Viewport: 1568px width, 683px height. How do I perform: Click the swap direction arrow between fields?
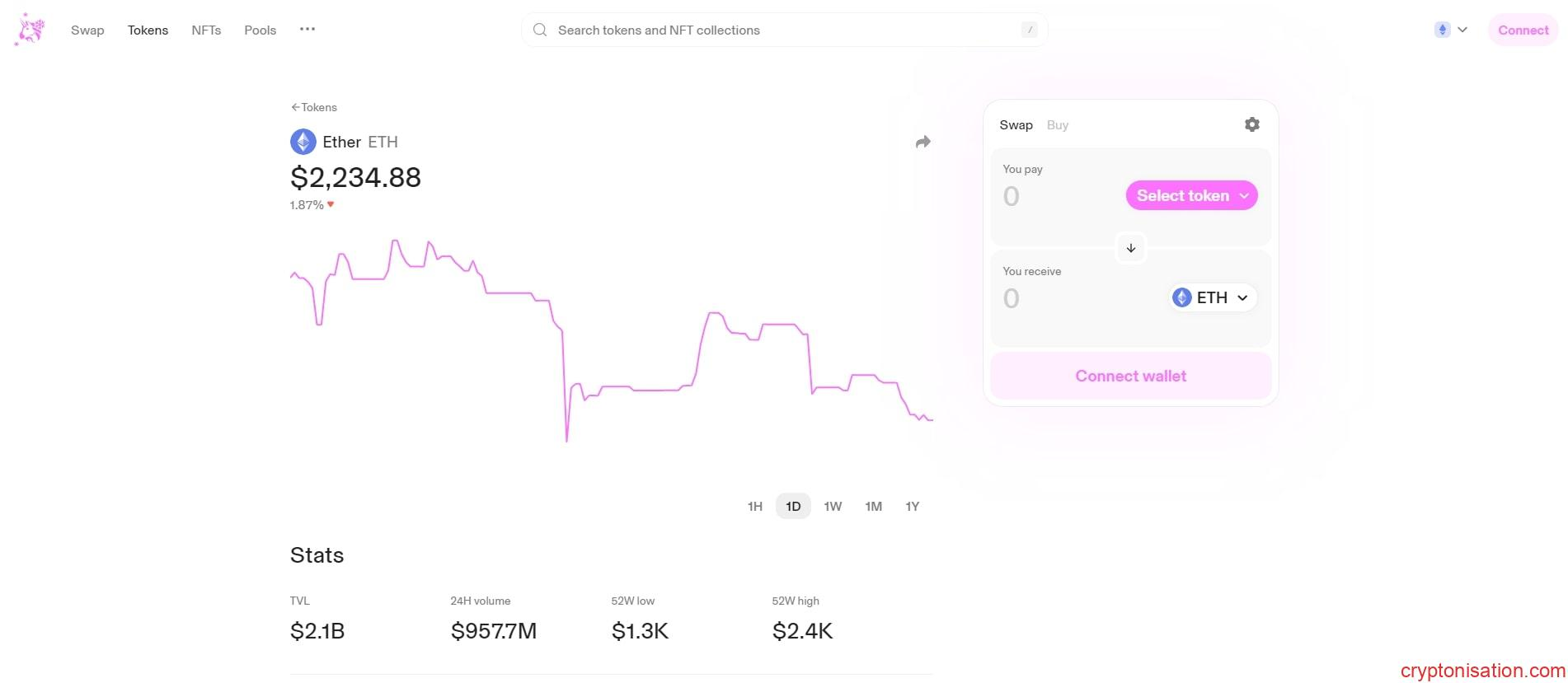pos(1129,248)
